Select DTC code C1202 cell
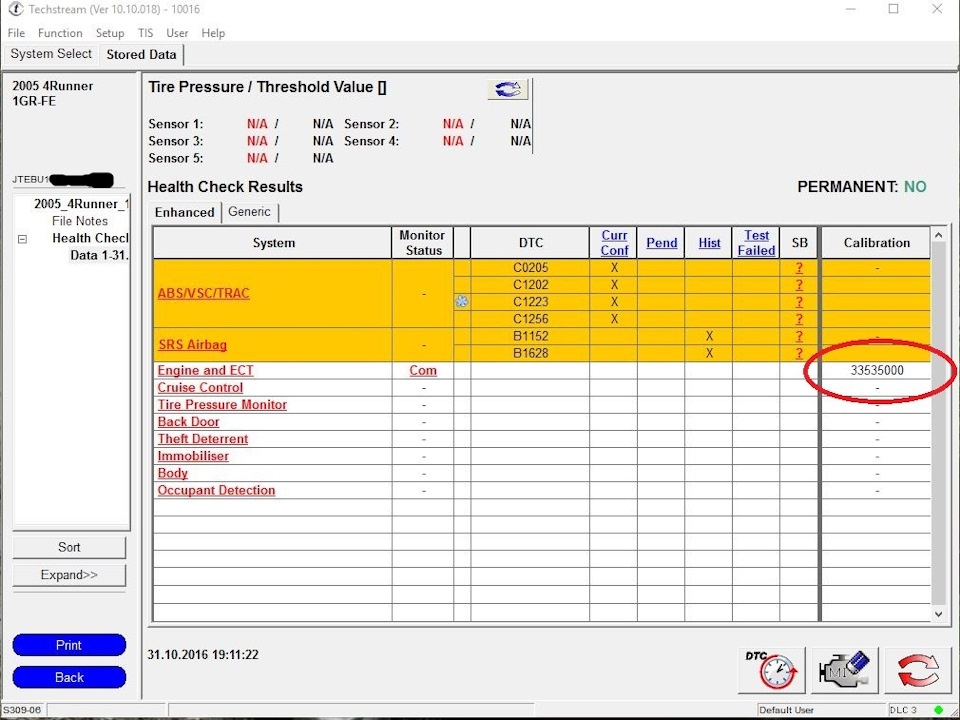Viewport: 960px width, 720px height. click(531, 285)
